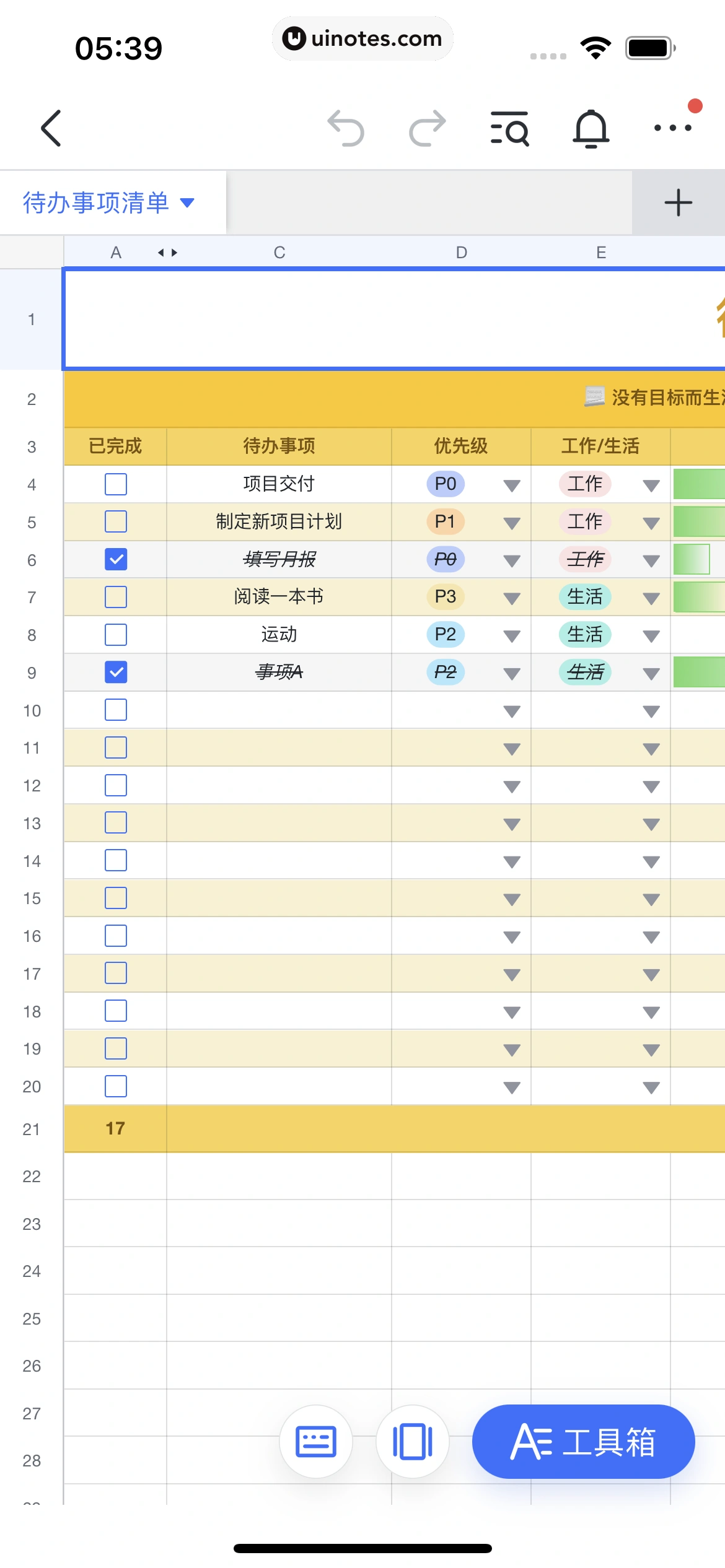Tap the progress bar in 填写月报 row

click(x=691, y=559)
